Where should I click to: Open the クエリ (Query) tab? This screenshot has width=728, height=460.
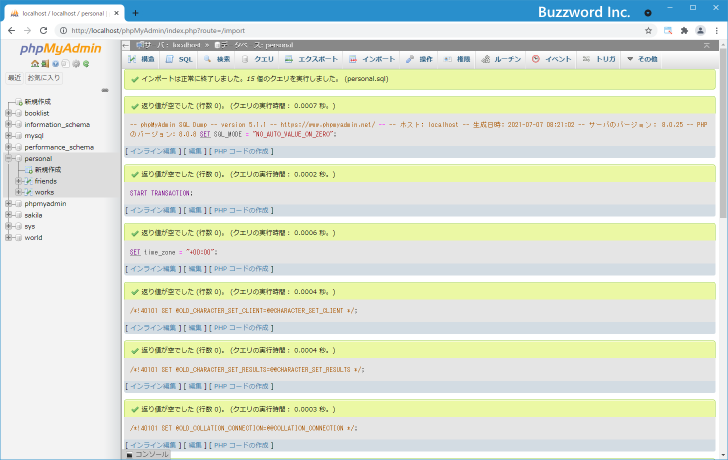click(258, 59)
